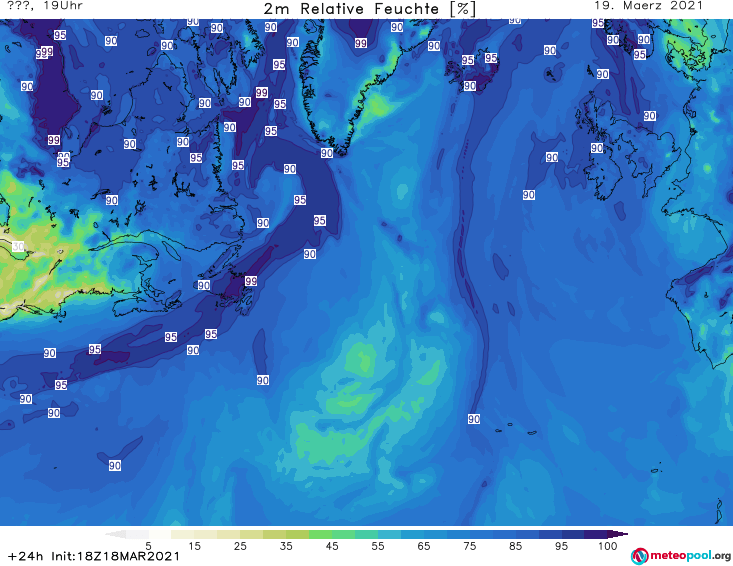Click the meteopool.org circular logo icon

click(640, 556)
